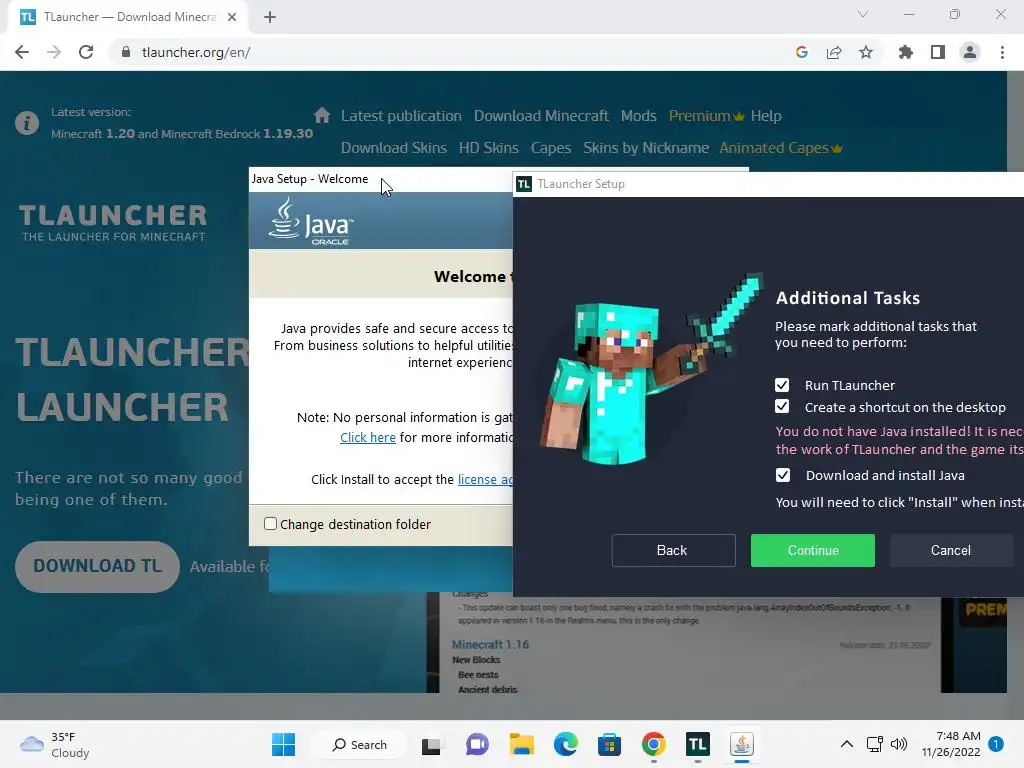This screenshot has width=1024, height=768.
Task: Switch to Chrome on the taskbar
Action: (x=654, y=744)
